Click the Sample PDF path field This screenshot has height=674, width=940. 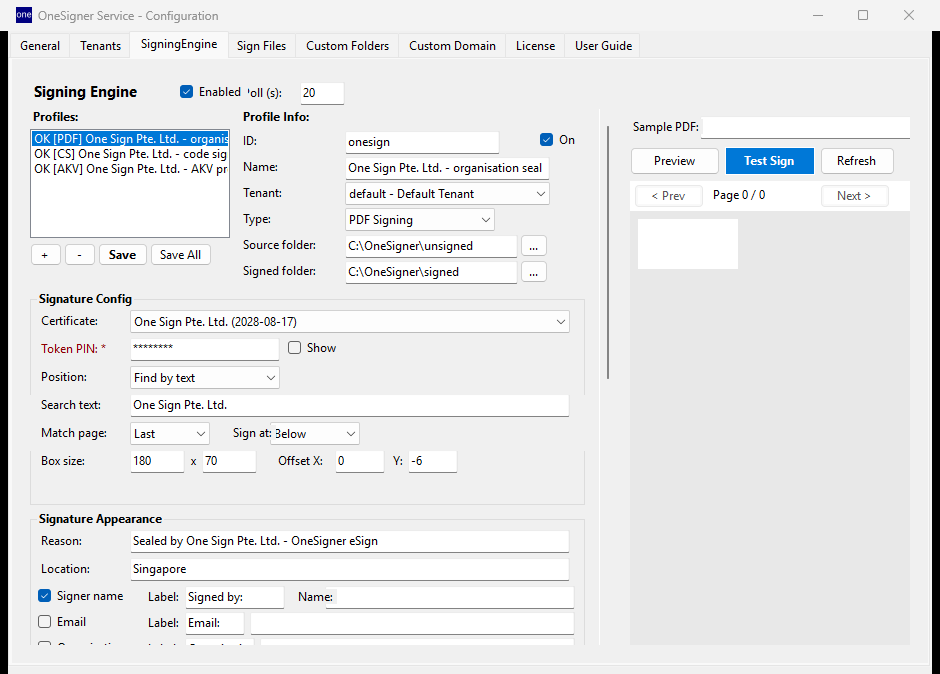[805, 127]
